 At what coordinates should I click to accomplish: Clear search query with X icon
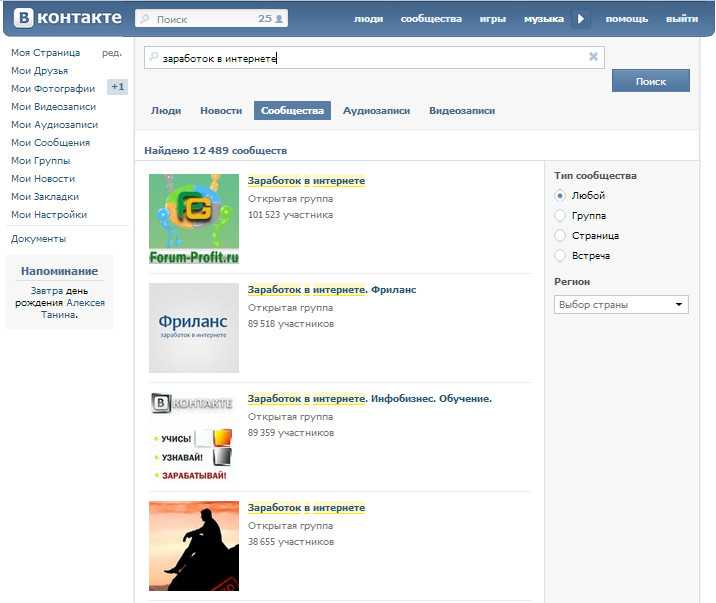point(593,57)
